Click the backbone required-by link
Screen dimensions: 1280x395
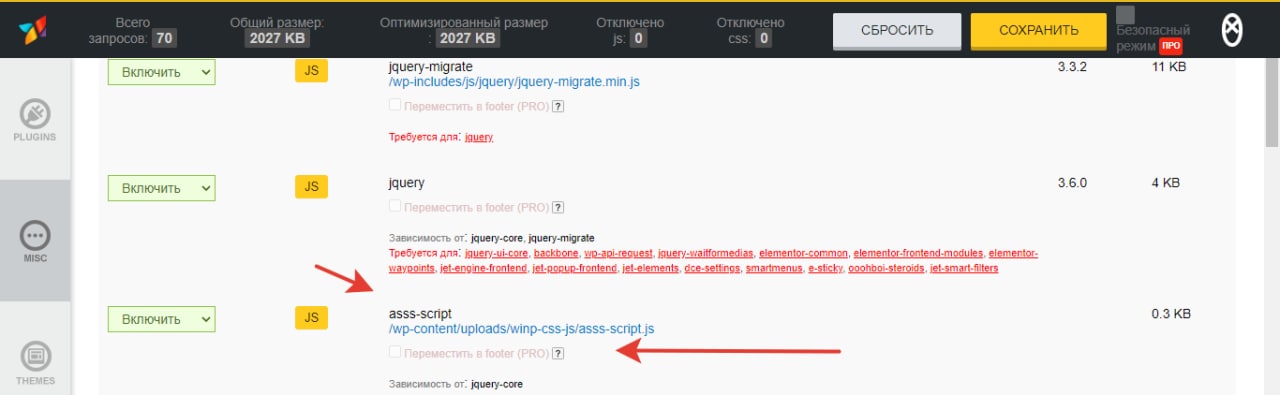point(556,253)
